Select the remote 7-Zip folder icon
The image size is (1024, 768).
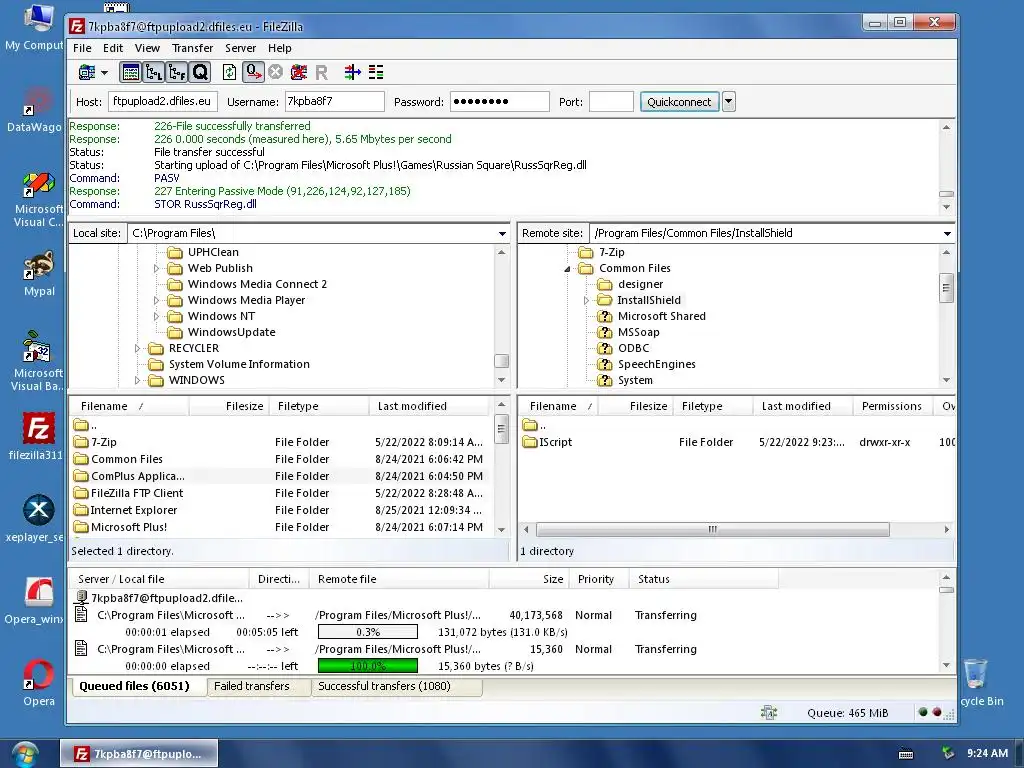[586, 252]
